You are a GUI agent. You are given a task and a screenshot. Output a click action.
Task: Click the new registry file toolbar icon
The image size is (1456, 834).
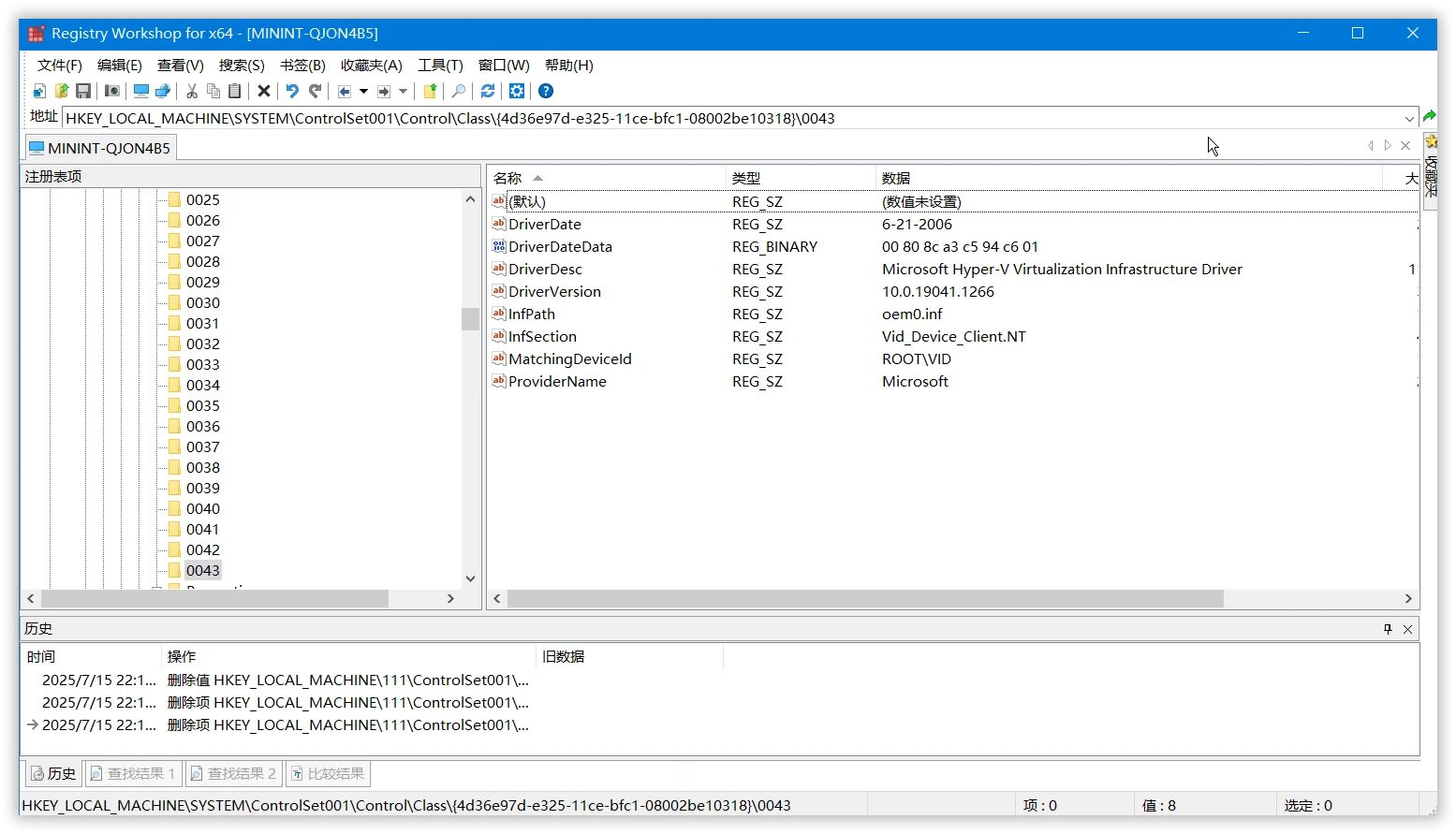(x=39, y=91)
